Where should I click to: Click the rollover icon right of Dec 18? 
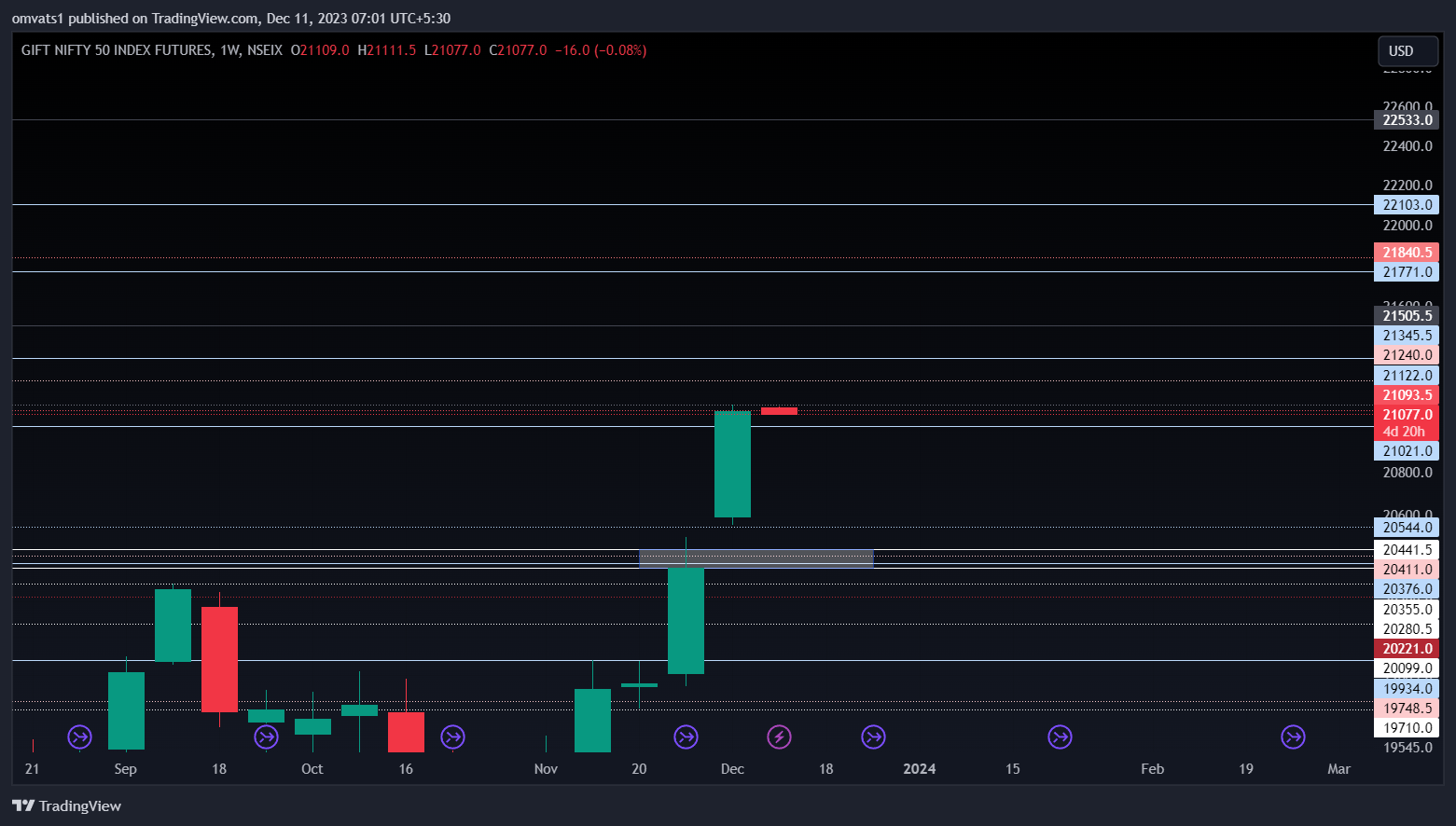pyautogui.click(x=873, y=737)
